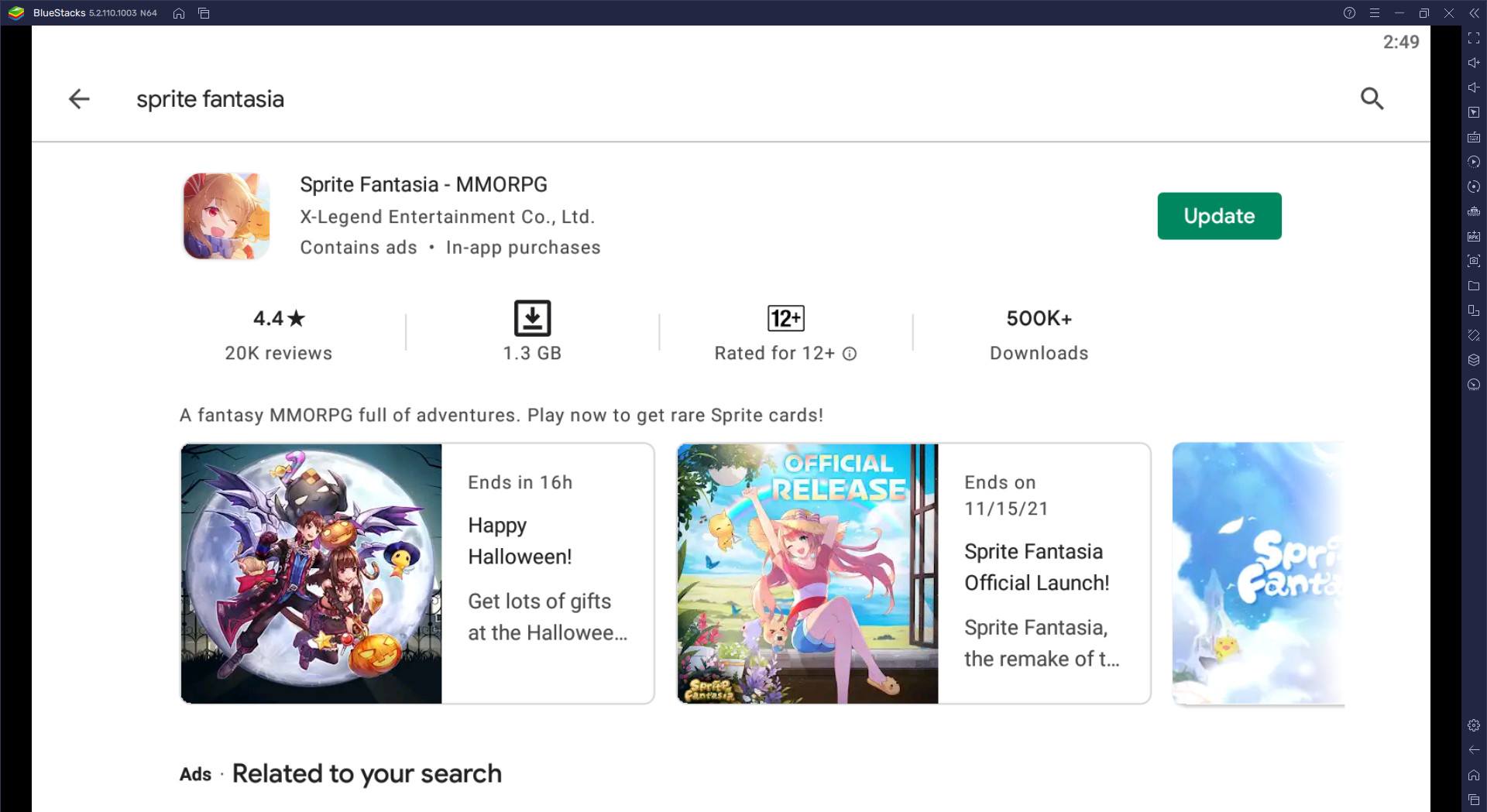The image size is (1487, 812).
Task: Open Android recent apps icon in sidebar
Action: point(1474,800)
